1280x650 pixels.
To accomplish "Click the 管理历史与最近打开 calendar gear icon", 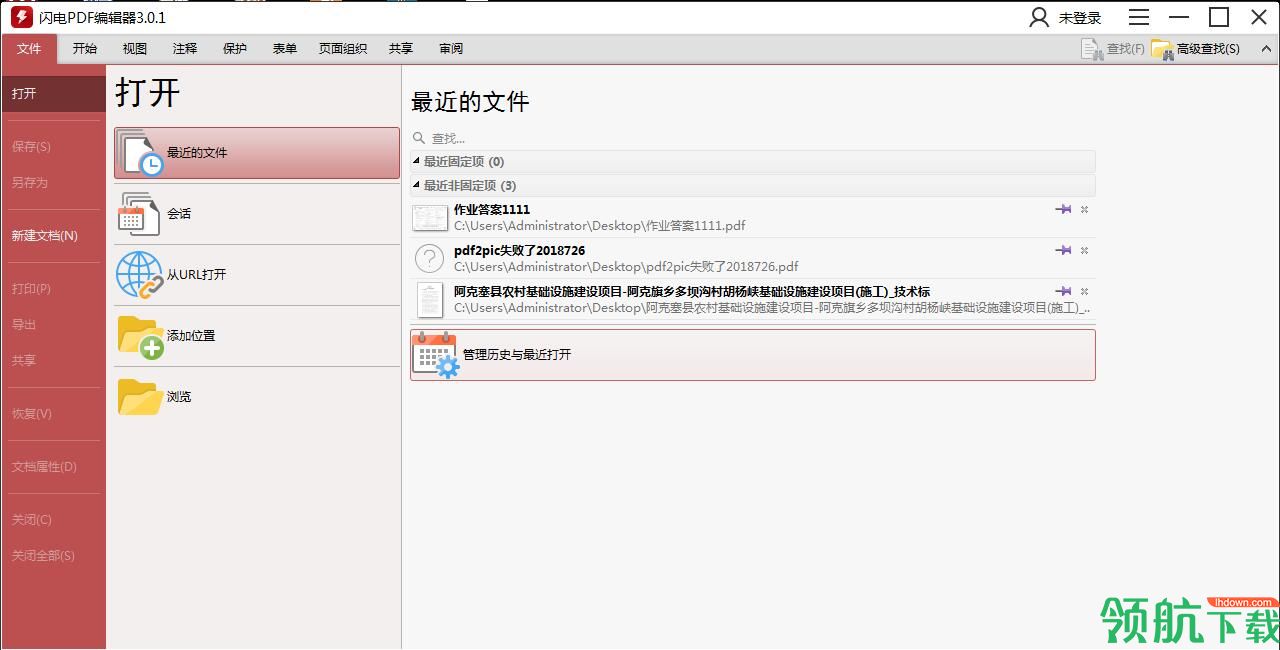I will [x=436, y=355].
